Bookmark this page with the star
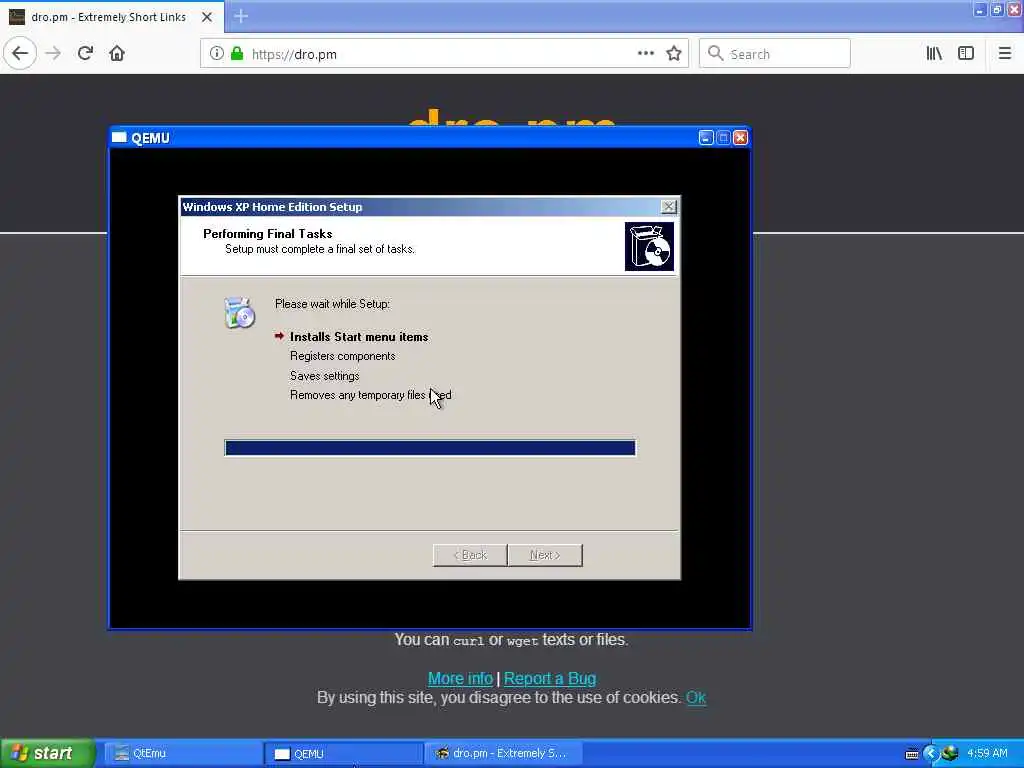 tap(674, 54)
